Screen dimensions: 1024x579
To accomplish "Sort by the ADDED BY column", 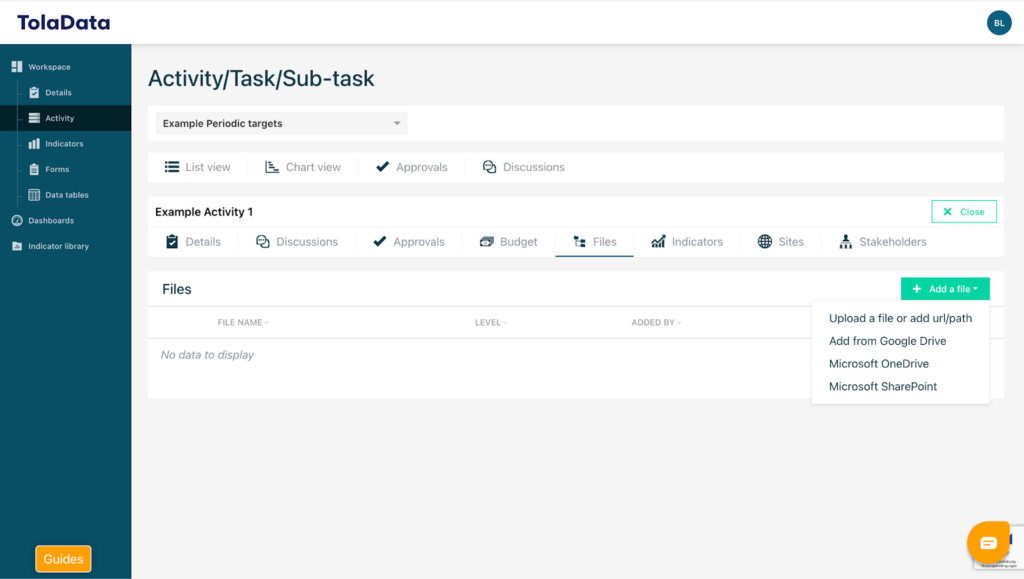I will pos(655,323).
